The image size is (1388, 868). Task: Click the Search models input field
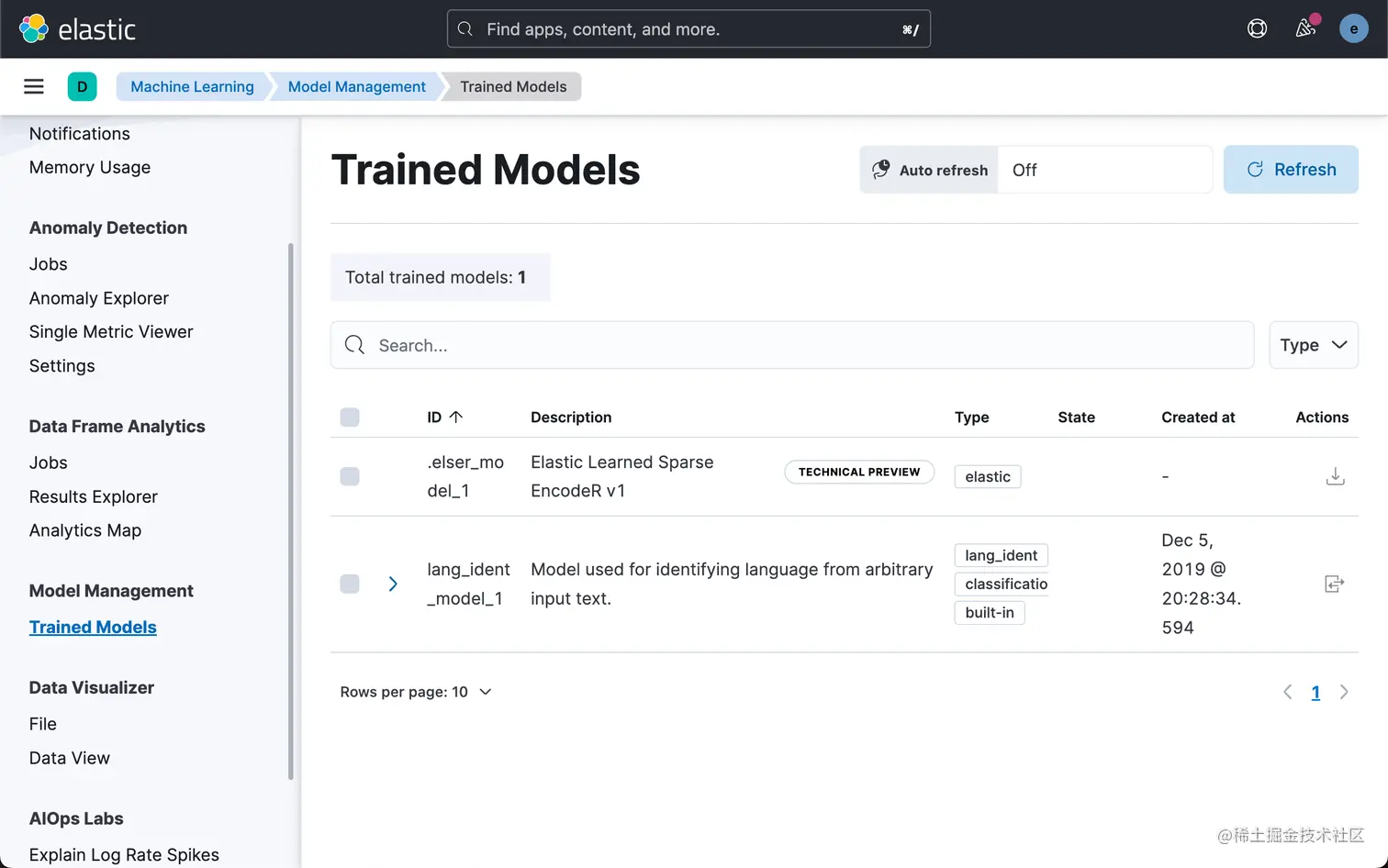point(792,345)
